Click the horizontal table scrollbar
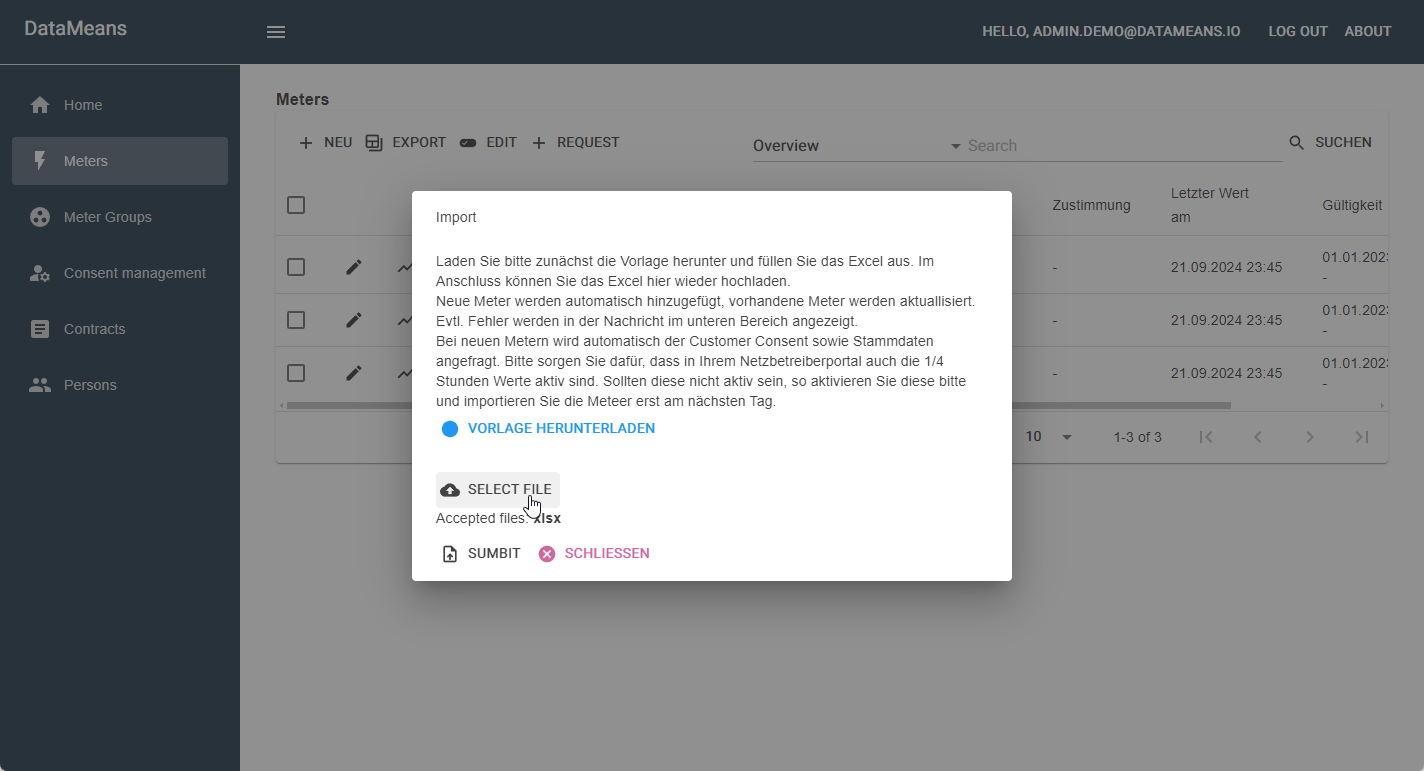This screenshot has width=1424, height=771. 1120,405
